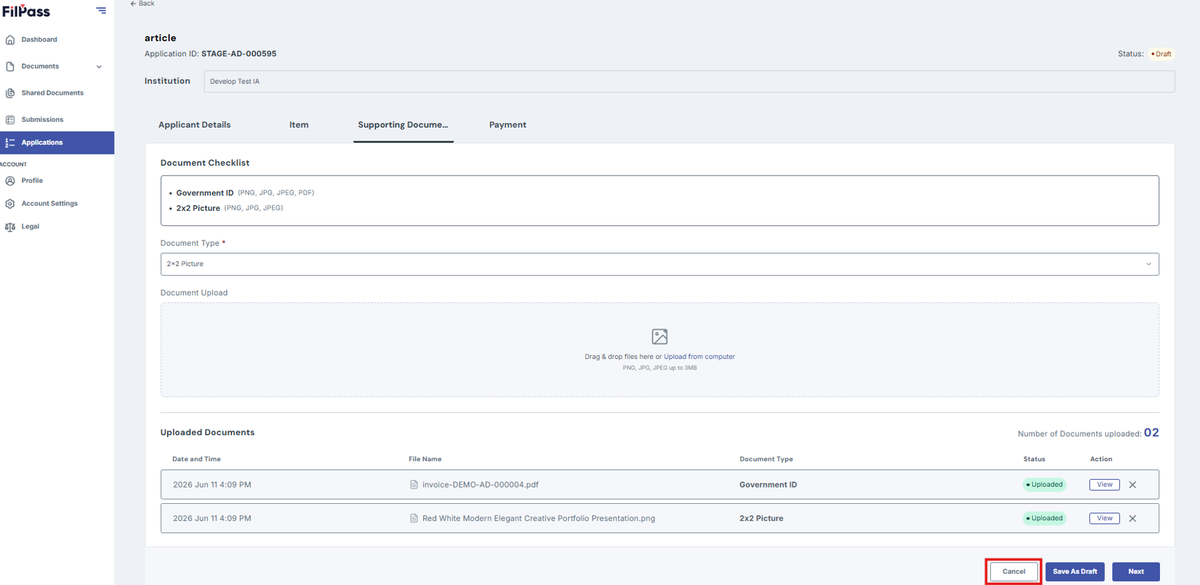Click the documents uploaded count 02

(x=1152, y=433)
